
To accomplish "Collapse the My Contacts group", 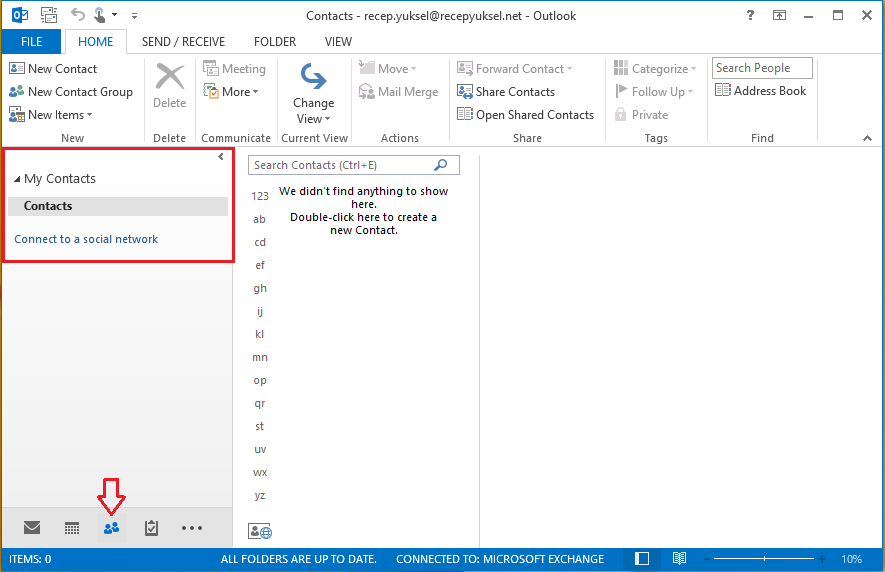I will (x=17, y=179).
